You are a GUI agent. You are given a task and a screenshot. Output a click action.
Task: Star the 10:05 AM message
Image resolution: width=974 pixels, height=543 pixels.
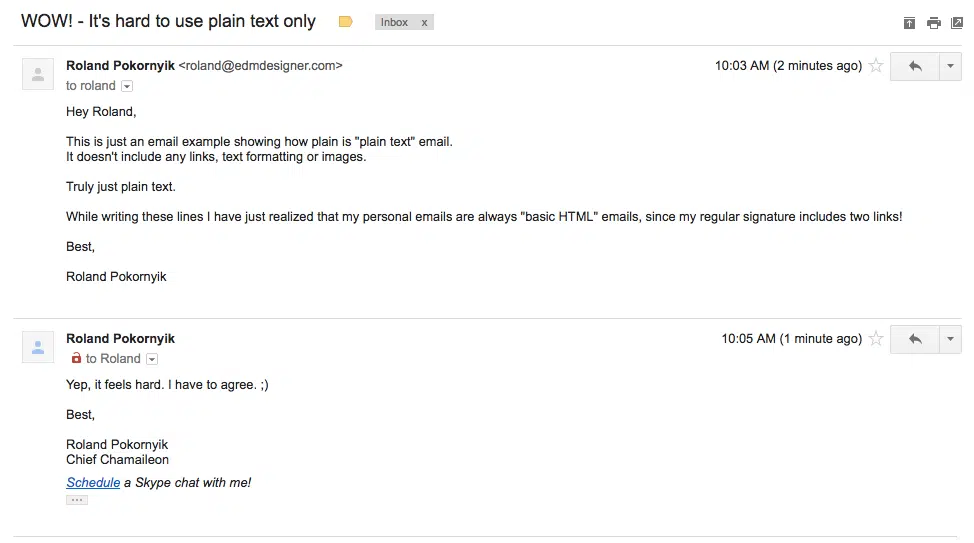click(876, 339)
